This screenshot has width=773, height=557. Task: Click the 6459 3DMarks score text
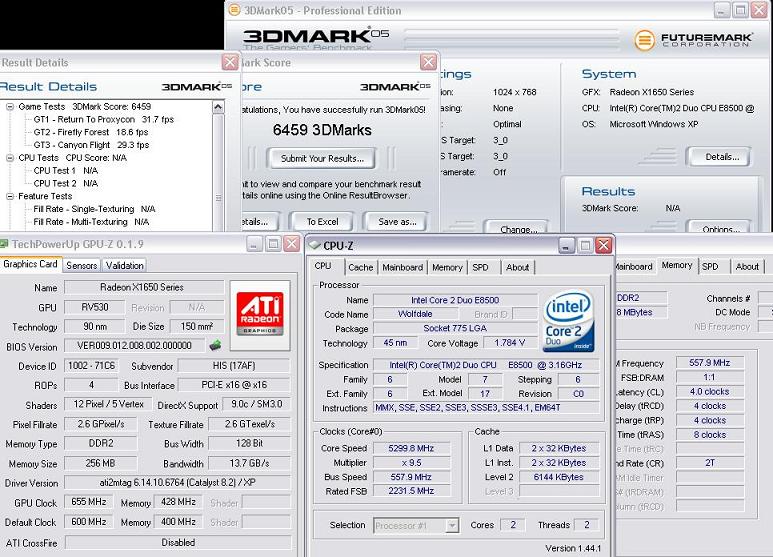(x=322, y=130)
